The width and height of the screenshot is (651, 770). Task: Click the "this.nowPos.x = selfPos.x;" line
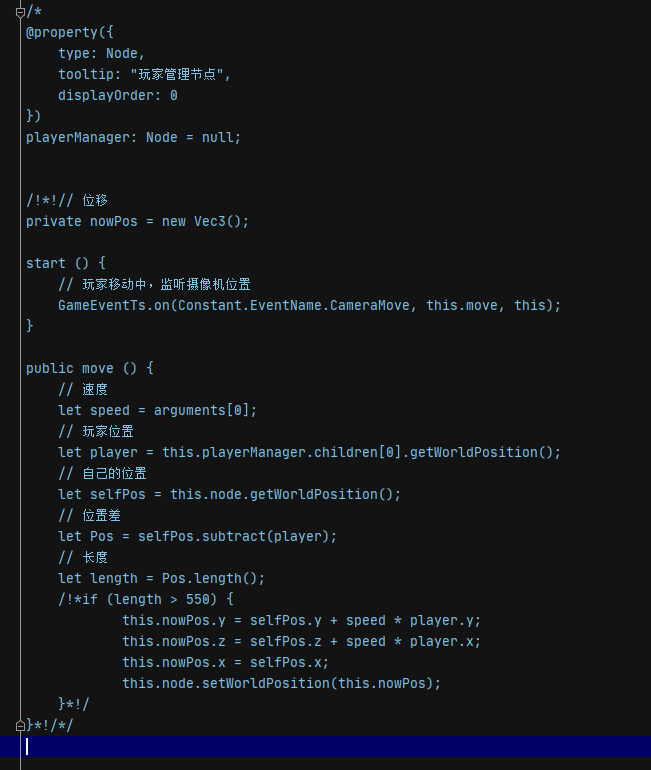pyautogui.click(x=225, y=662)
